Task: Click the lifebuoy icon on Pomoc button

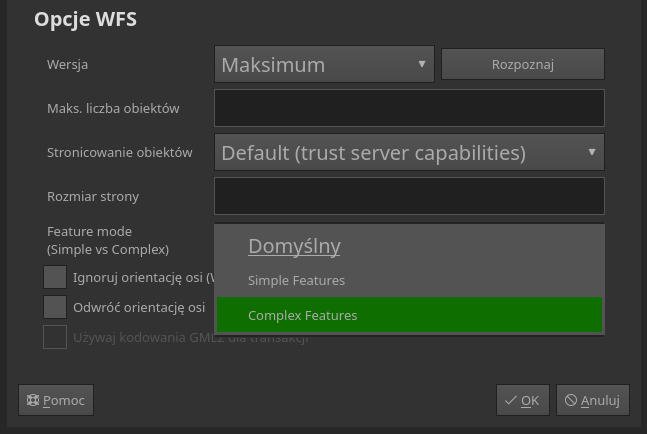Action: coord(32,400)
